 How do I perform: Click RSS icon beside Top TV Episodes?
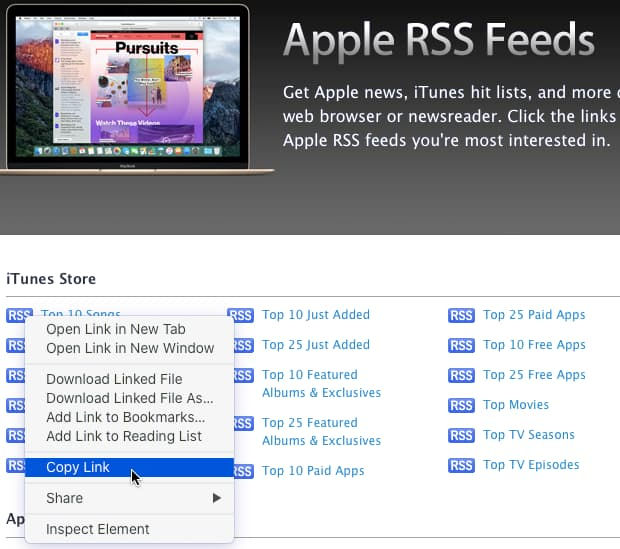(461, 466)
